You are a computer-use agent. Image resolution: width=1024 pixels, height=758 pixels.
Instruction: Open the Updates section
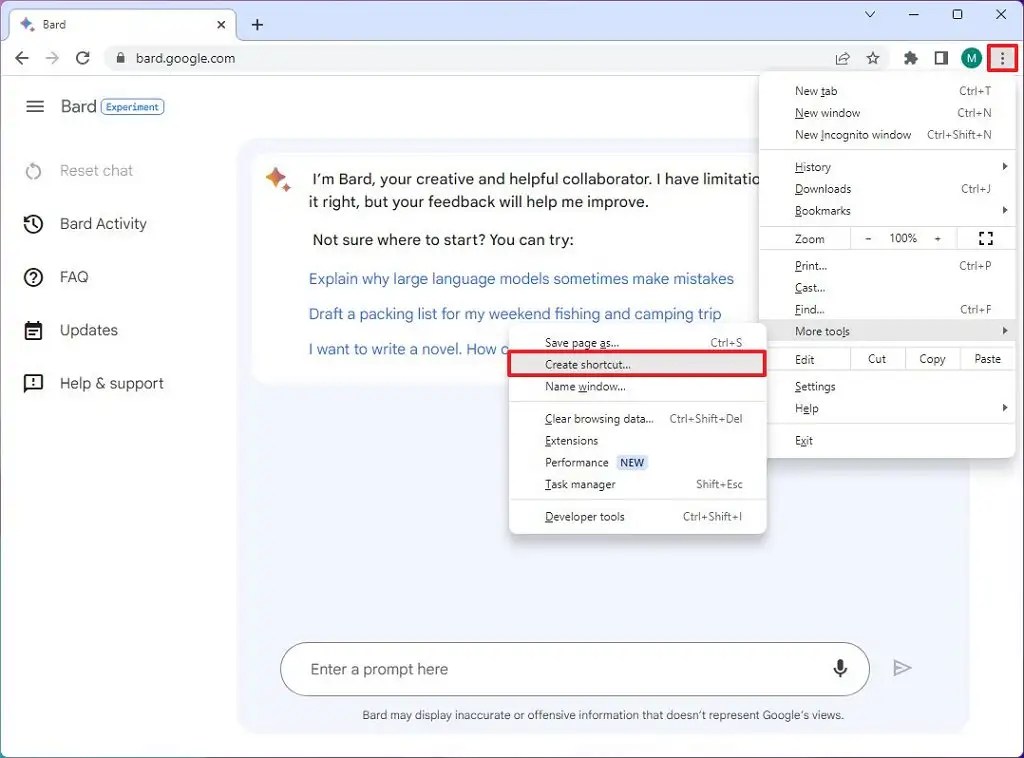(x=88, y=330)
